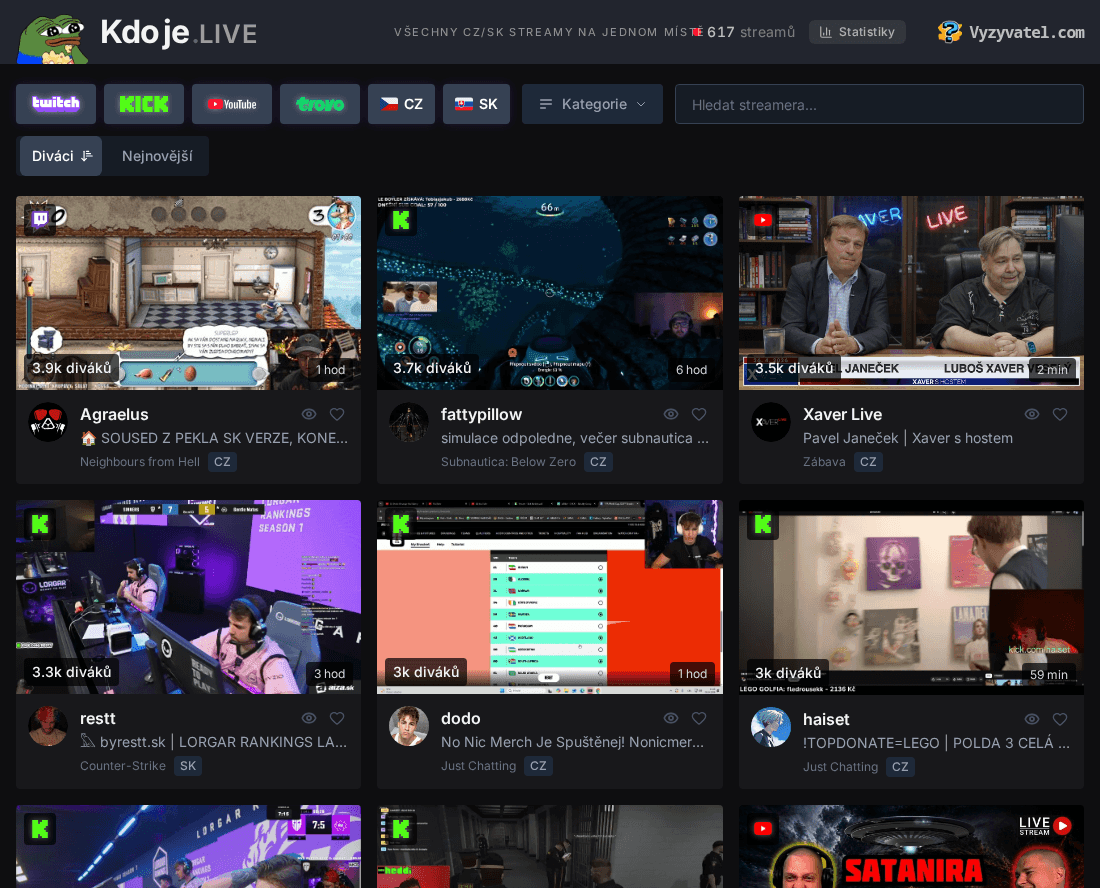Add haiset to favorites
The height and width of the screenshot is (888, 1100).
[1060, 717]
